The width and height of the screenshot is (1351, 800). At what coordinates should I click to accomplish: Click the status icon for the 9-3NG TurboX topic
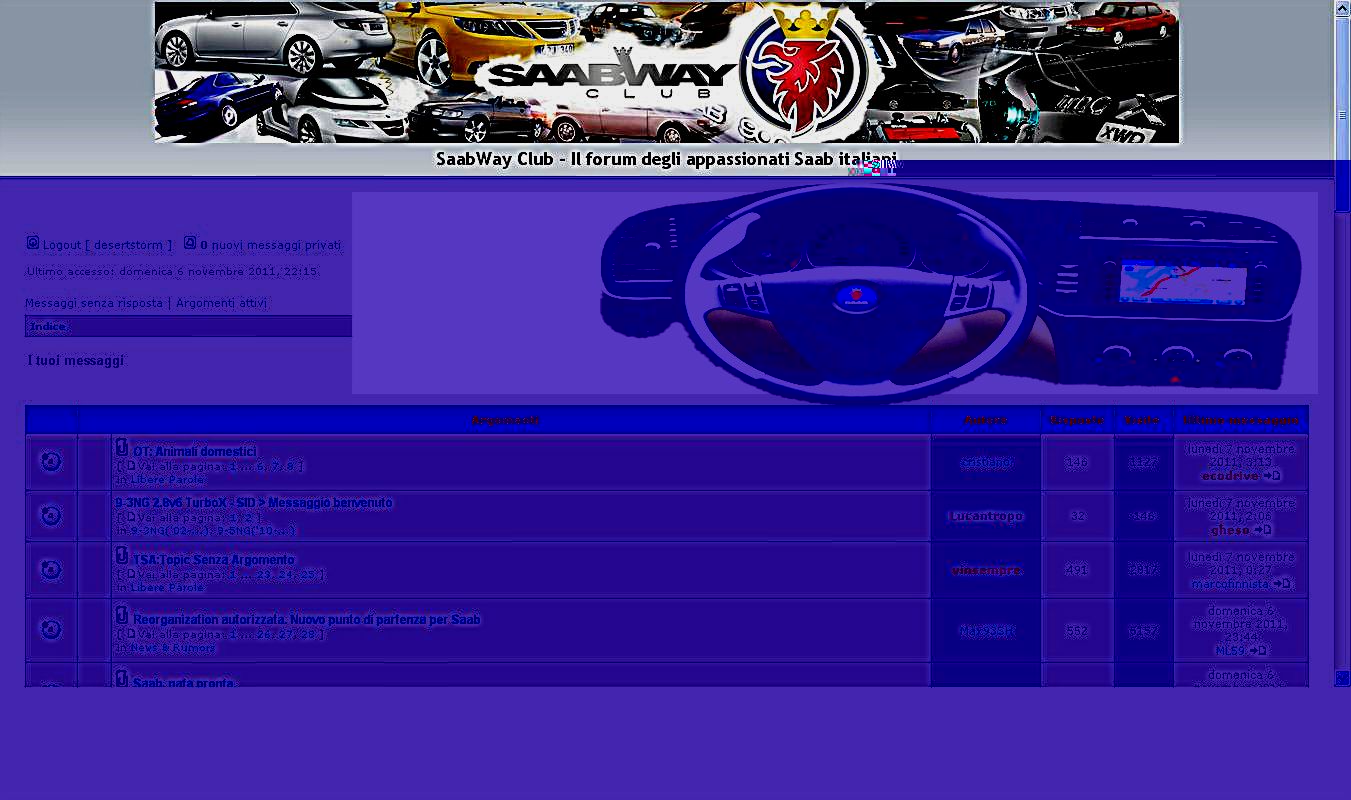pos(51,516)
